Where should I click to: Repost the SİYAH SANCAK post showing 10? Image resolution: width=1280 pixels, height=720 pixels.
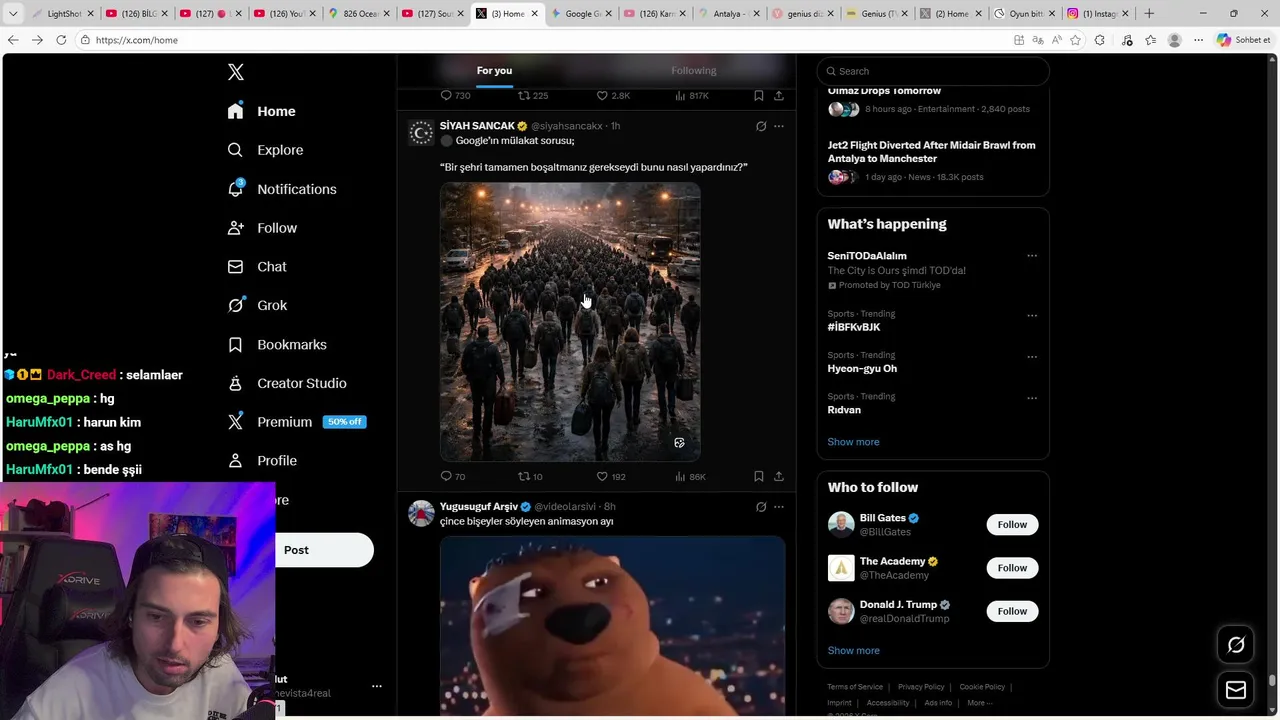tap(530, 476)
